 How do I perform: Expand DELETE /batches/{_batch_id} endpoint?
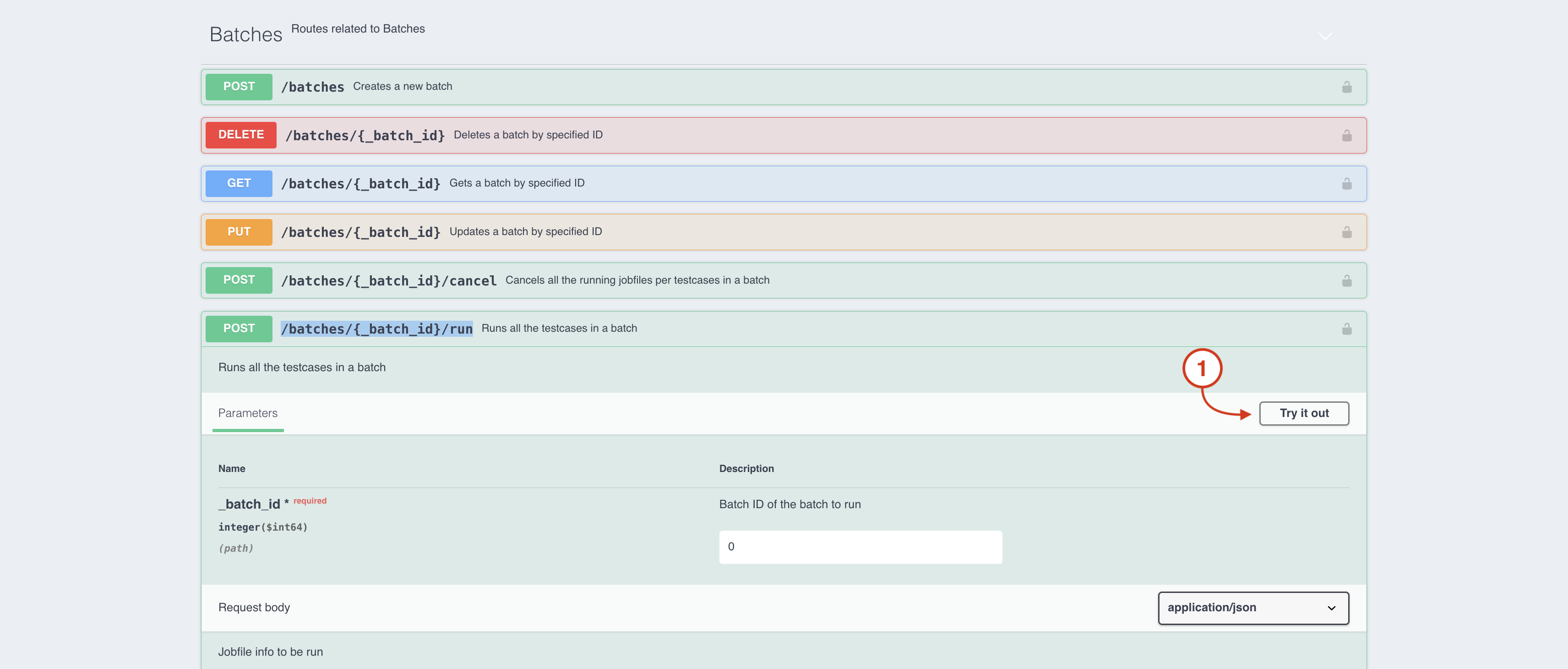pyautogui.click(x=784, y=135)
